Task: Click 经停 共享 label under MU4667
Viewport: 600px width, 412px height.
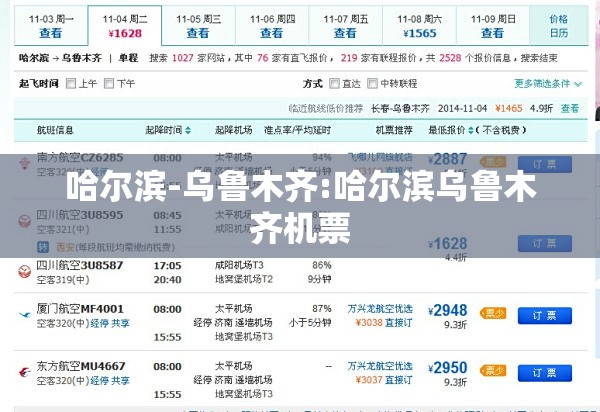Action: click(110, 381)
